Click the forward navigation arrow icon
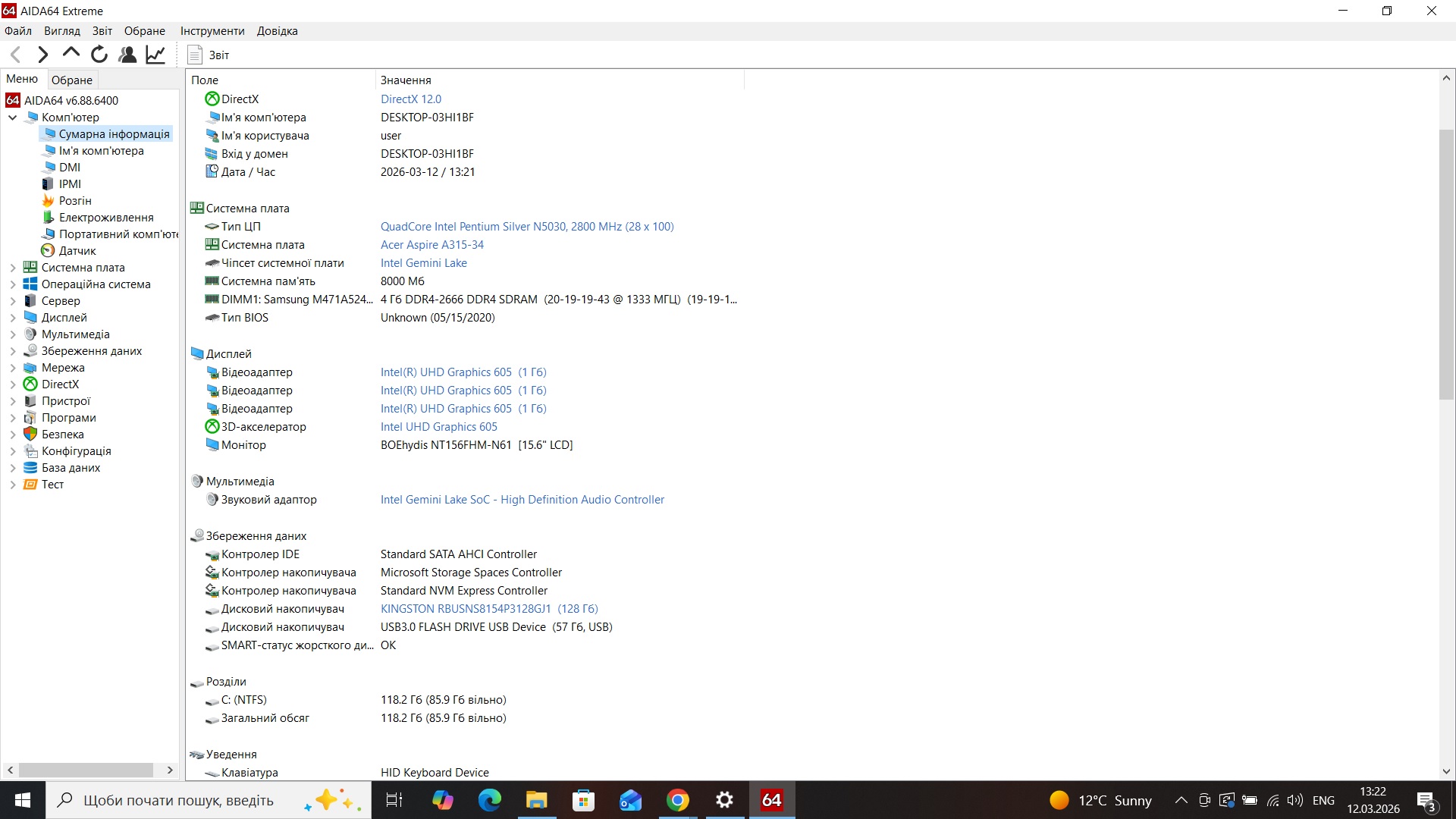Viewport: 1456px width, 819px height. (42, 54)
